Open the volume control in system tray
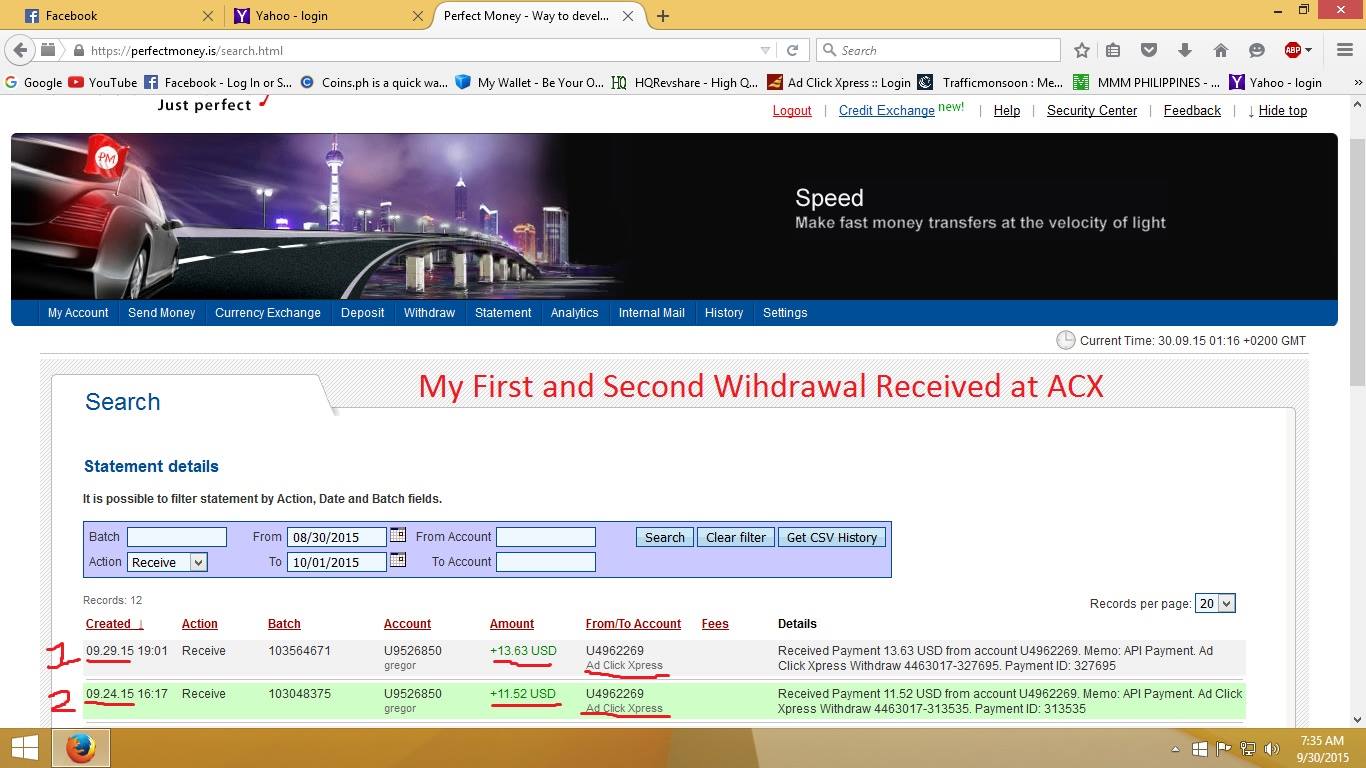The image size is (1366, 768). coord(1271,749)
